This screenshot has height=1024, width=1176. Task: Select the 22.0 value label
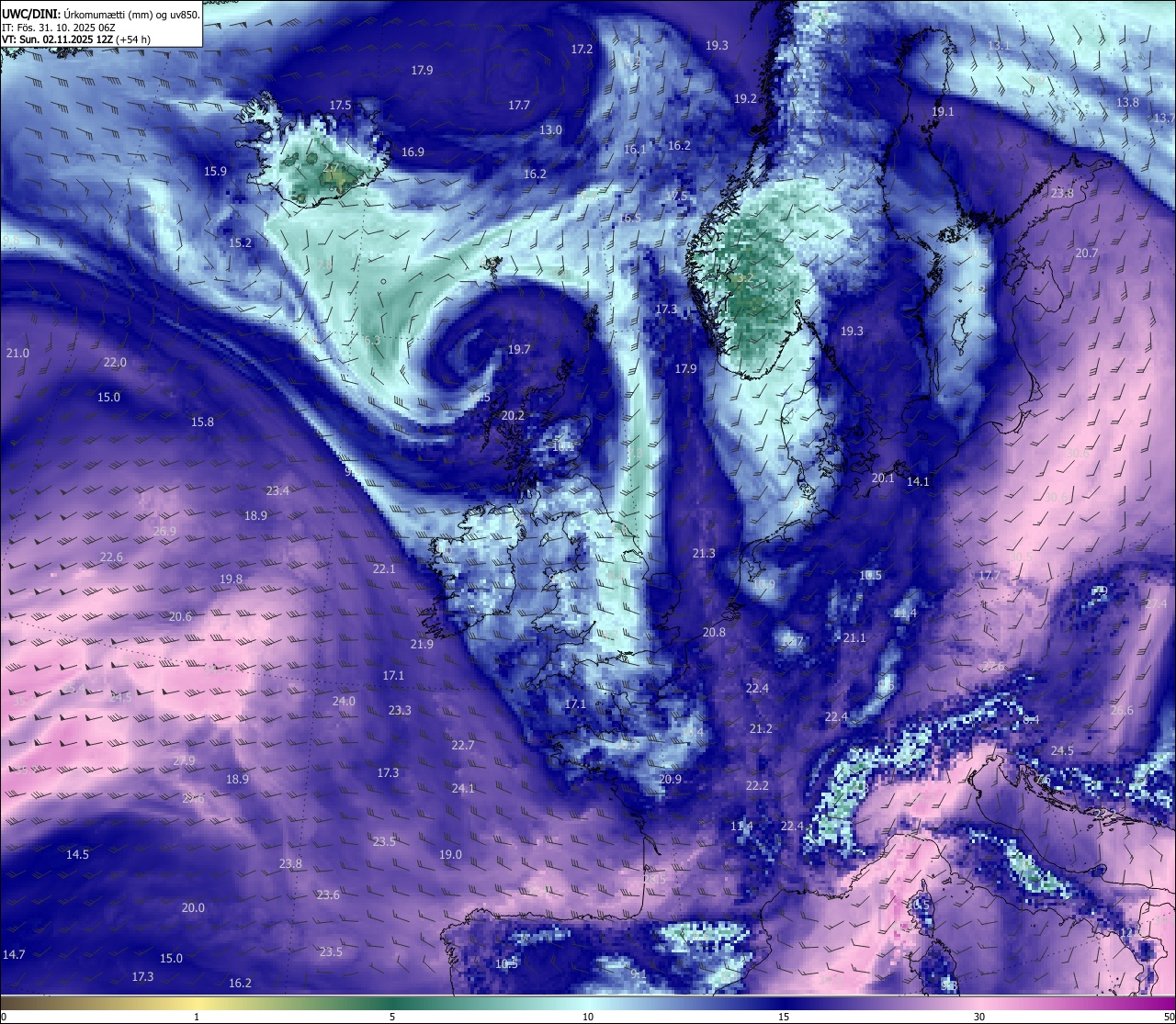115,362
